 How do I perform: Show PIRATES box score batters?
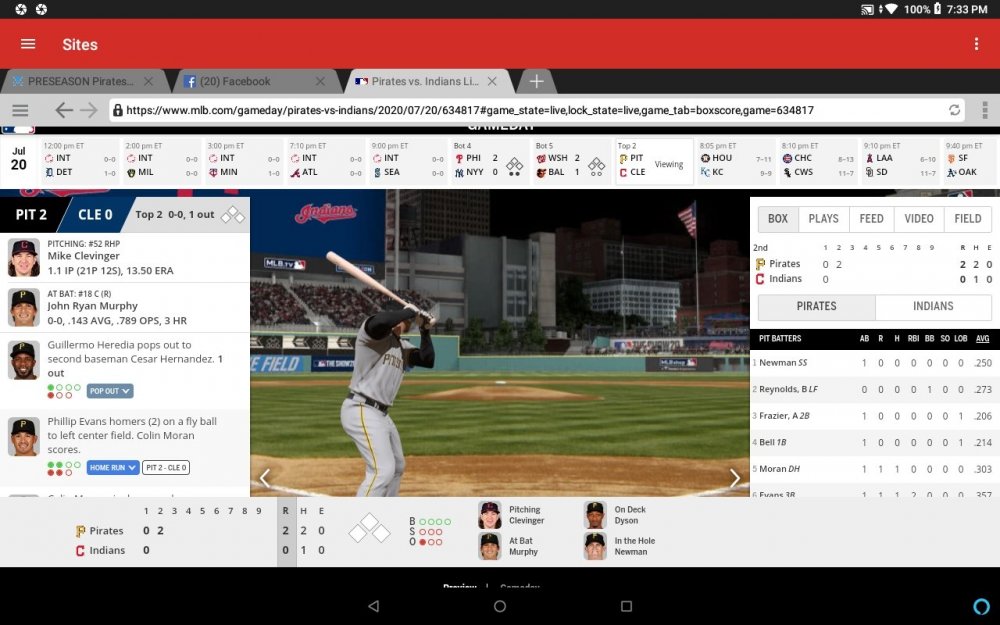(x=816, y=307)
